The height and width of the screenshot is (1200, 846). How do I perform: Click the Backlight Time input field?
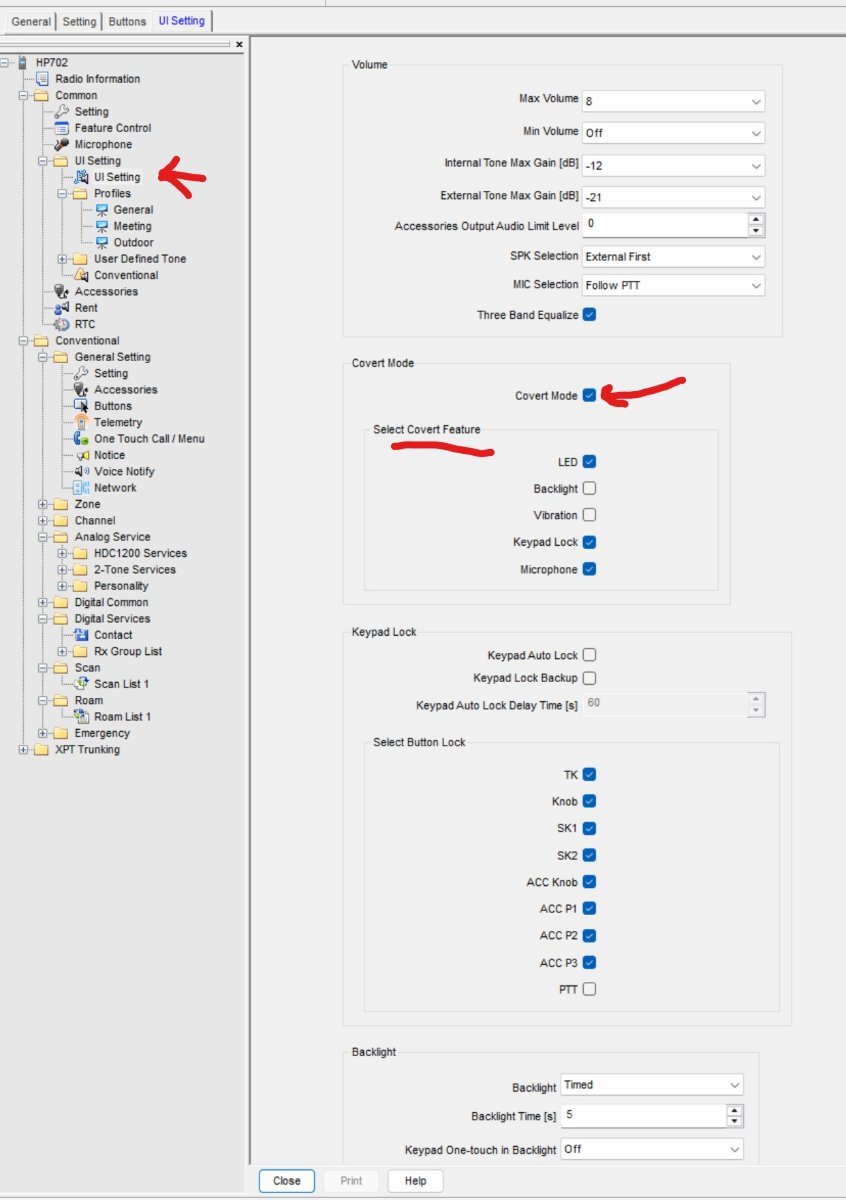(642, 1115)
